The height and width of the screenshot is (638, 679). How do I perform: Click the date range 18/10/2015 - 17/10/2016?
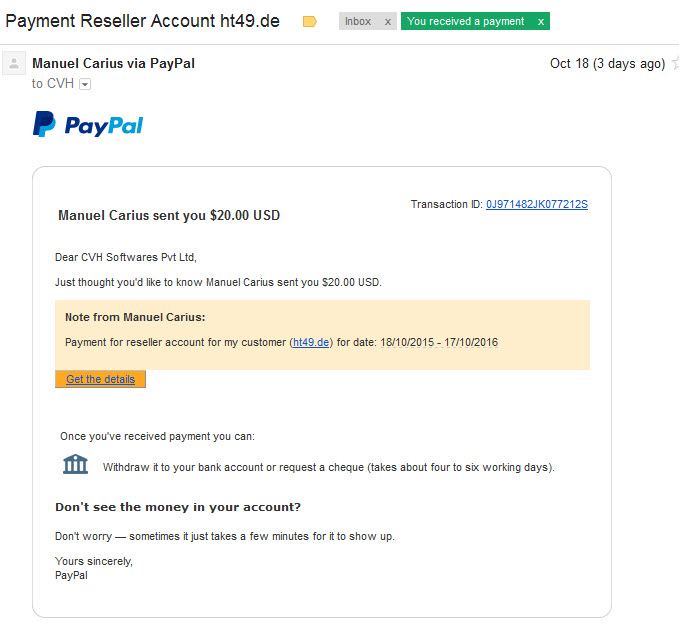tap(439, 342)
